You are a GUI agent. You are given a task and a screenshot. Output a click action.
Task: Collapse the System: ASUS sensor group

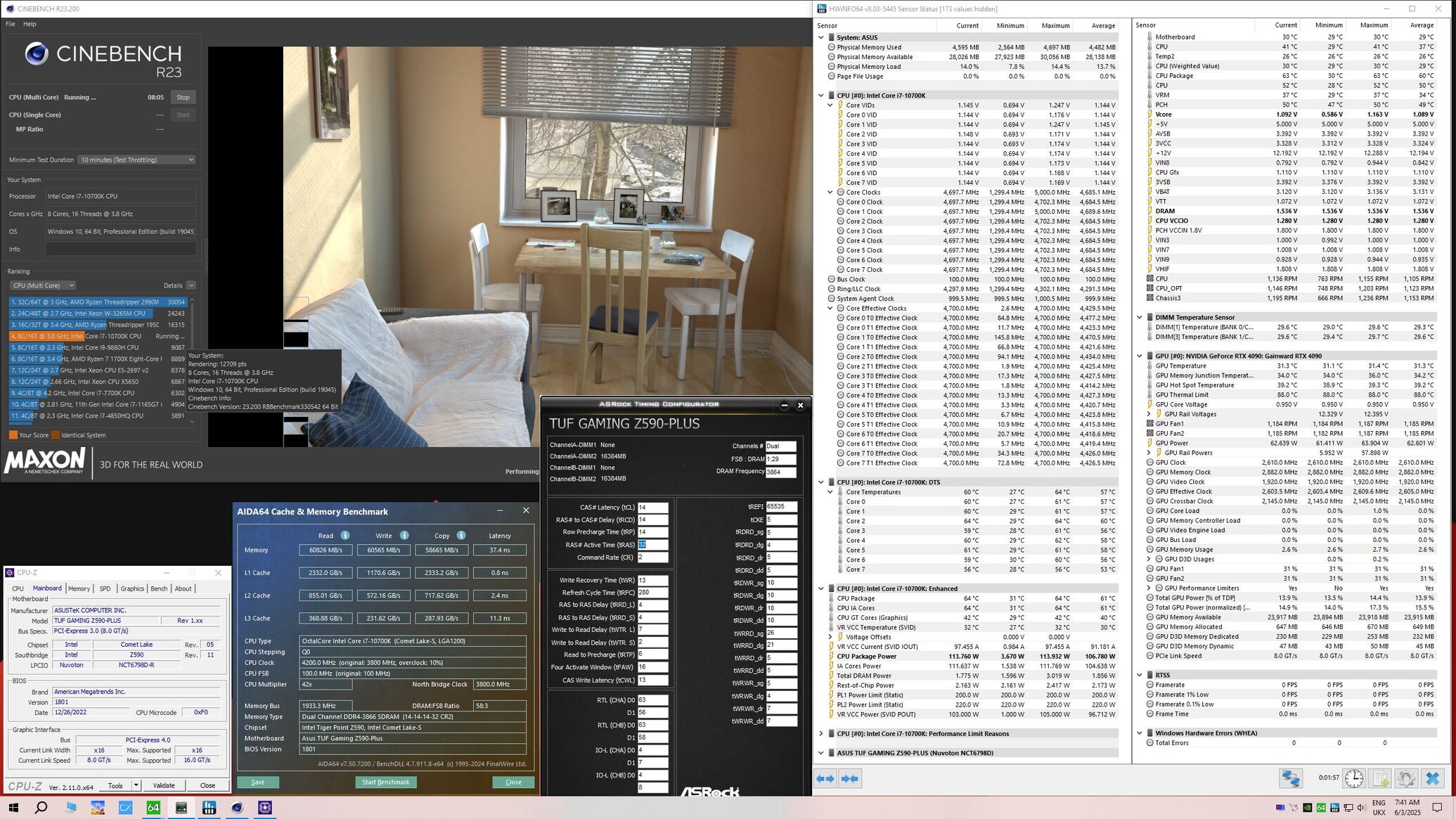820,37
